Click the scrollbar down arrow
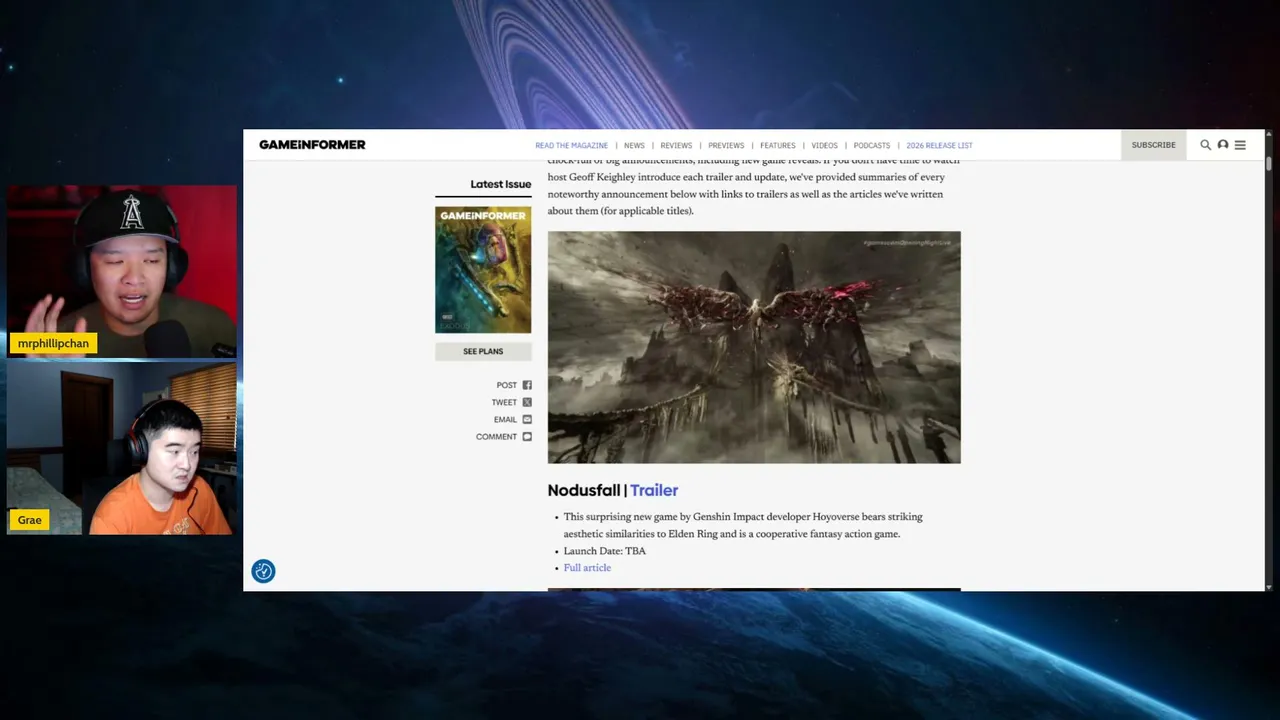This screenshot has width=1280, height=720. [1268, 587]
